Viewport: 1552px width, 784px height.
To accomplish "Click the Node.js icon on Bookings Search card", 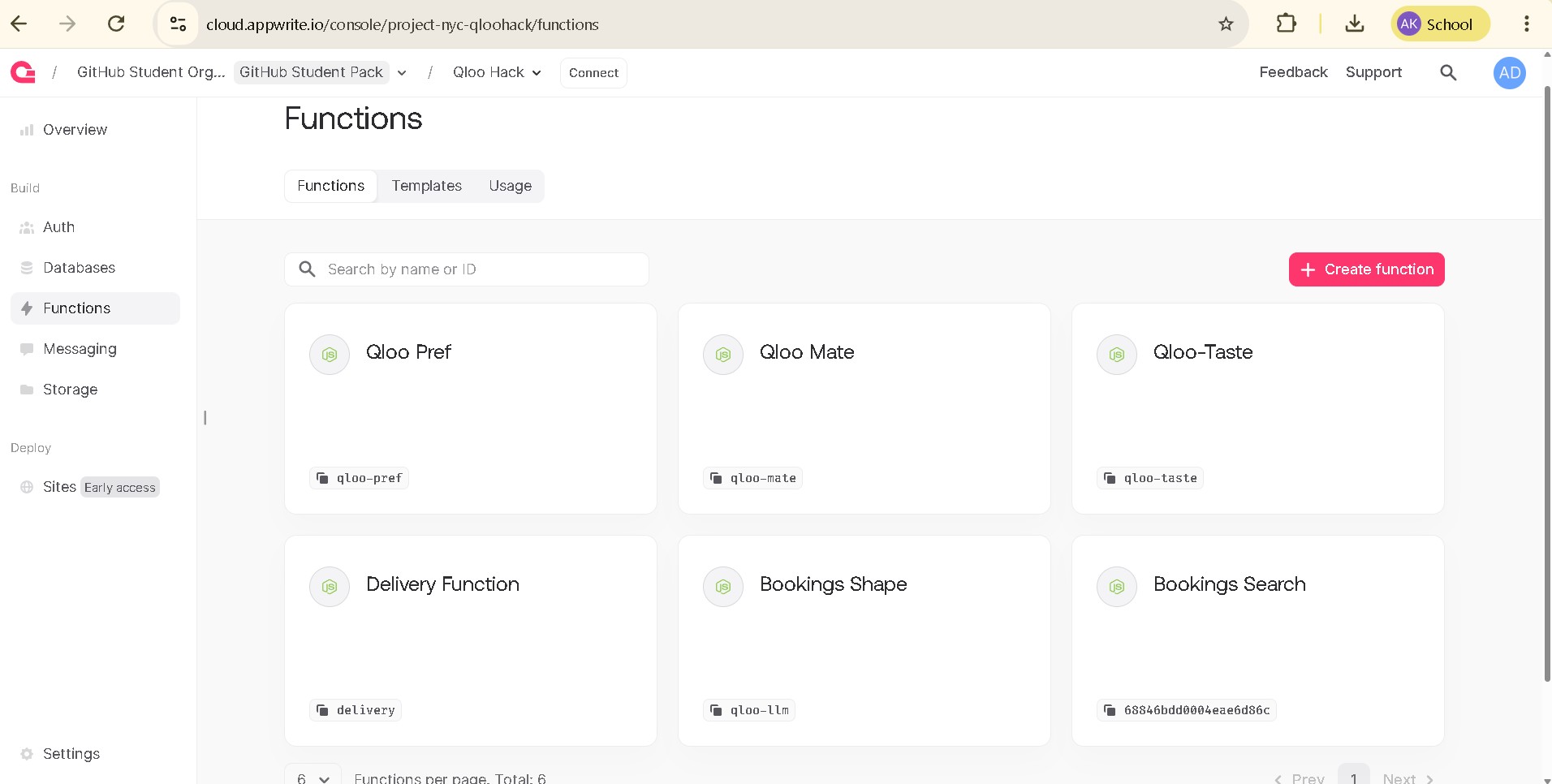I will [1117, 587].
